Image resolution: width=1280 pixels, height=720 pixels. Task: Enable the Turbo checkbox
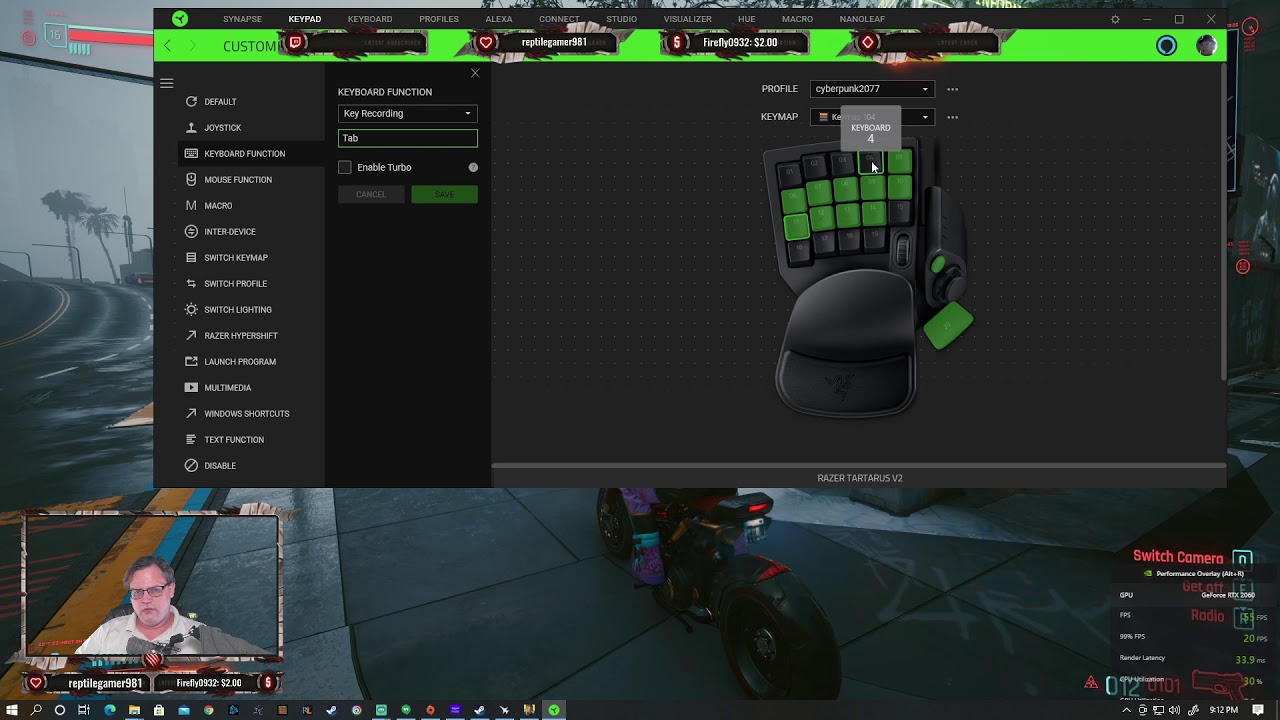click(345, 167)
